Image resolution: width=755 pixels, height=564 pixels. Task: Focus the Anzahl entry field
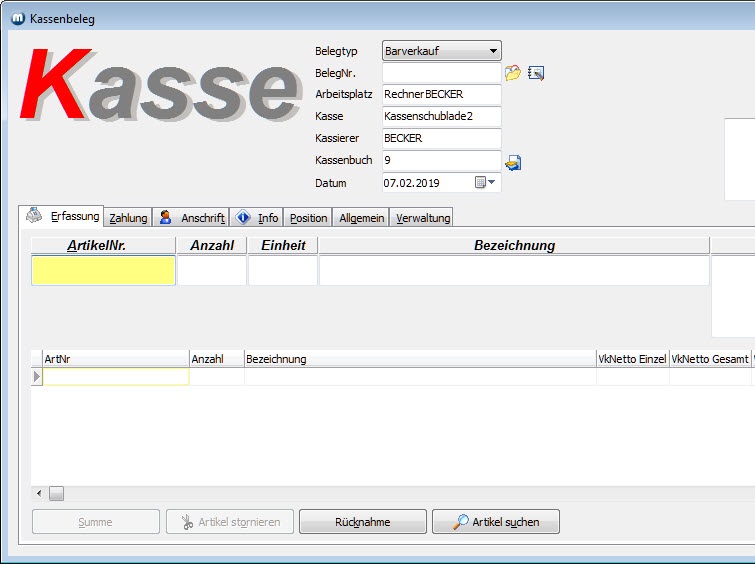211,271
